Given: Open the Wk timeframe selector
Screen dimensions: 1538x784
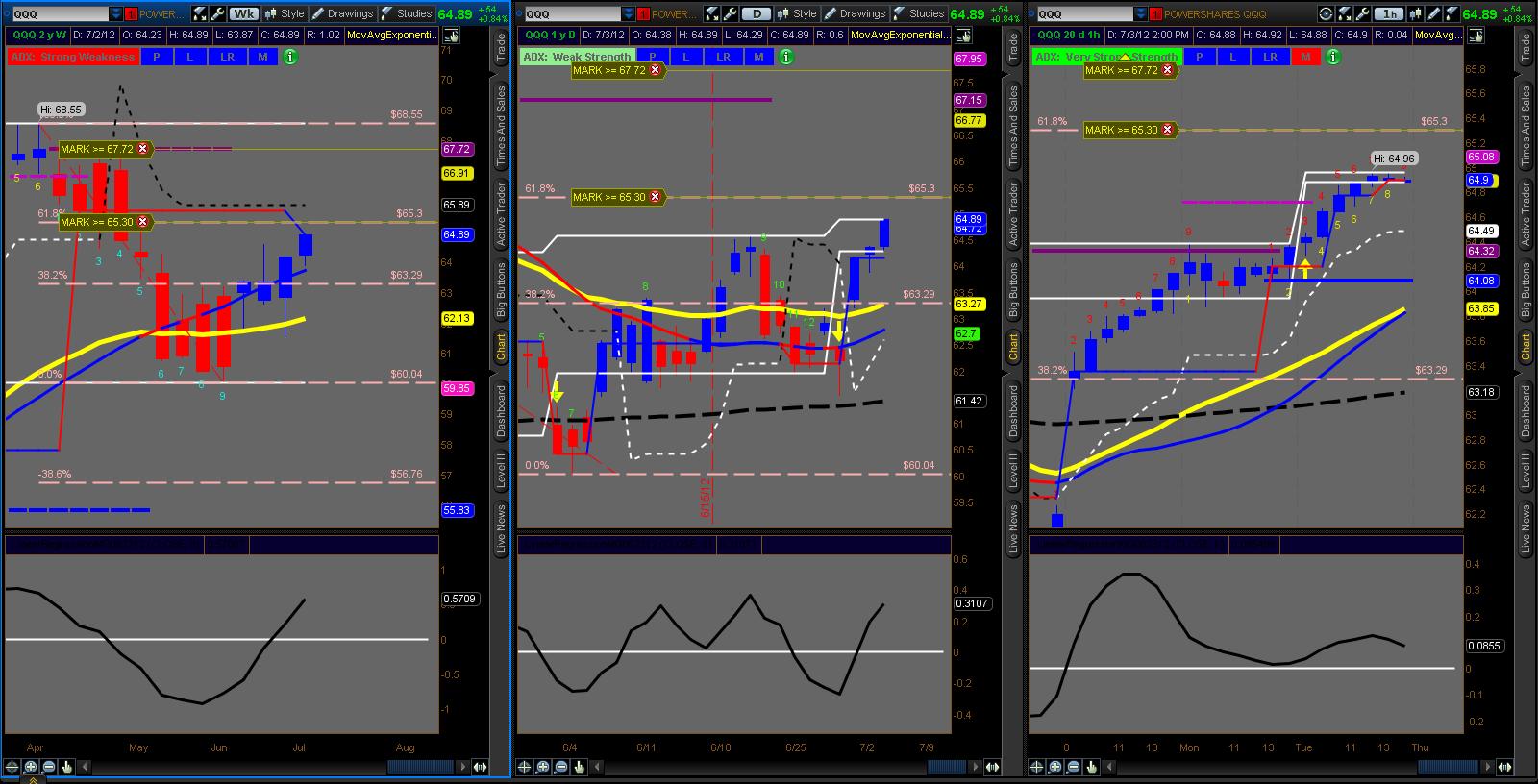Looking at the screenshot, I should pos(244,14).
